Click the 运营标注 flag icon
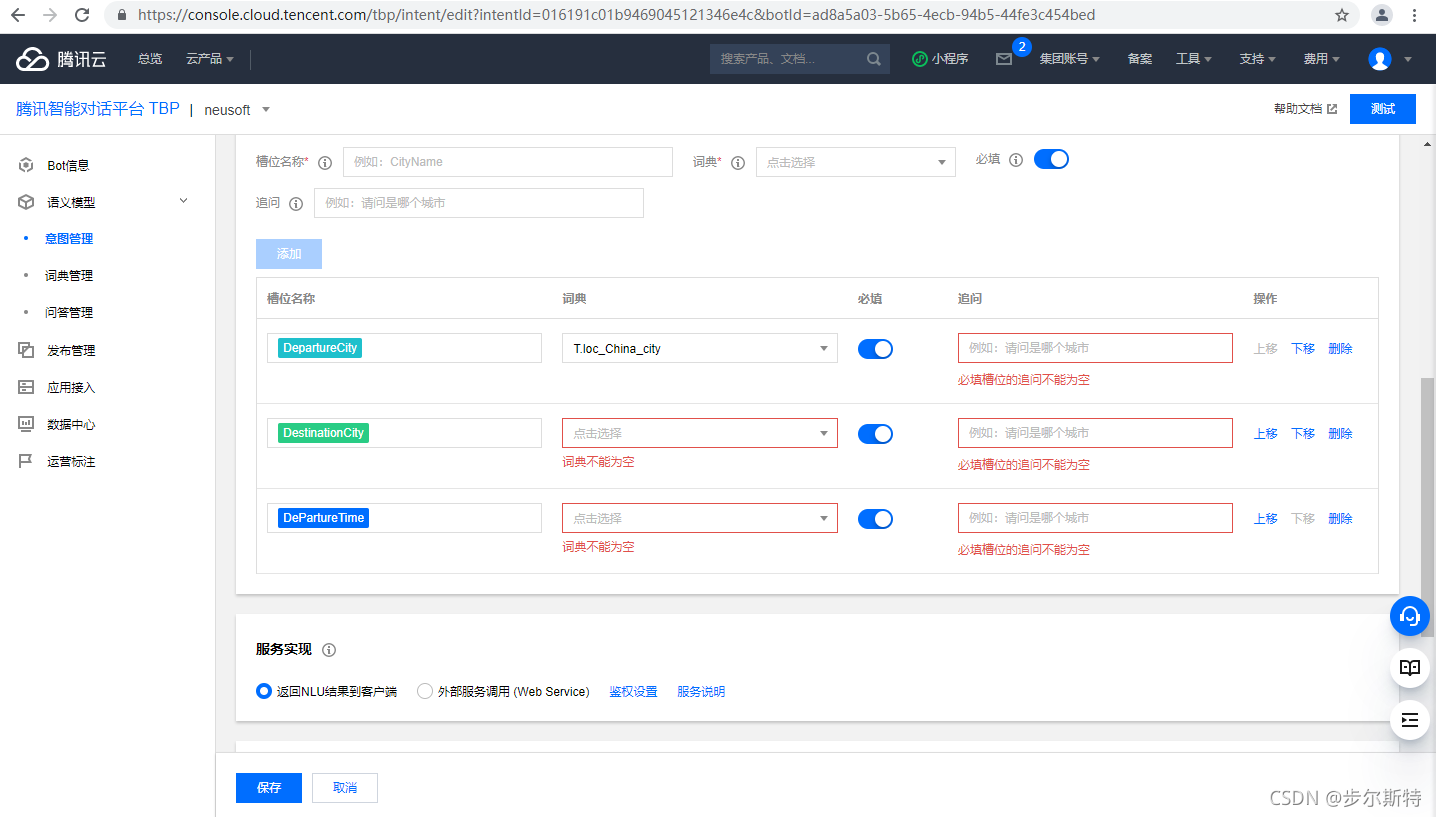Screen dimensions: 1436x817 pyautogui.click(x=26, y=461)
